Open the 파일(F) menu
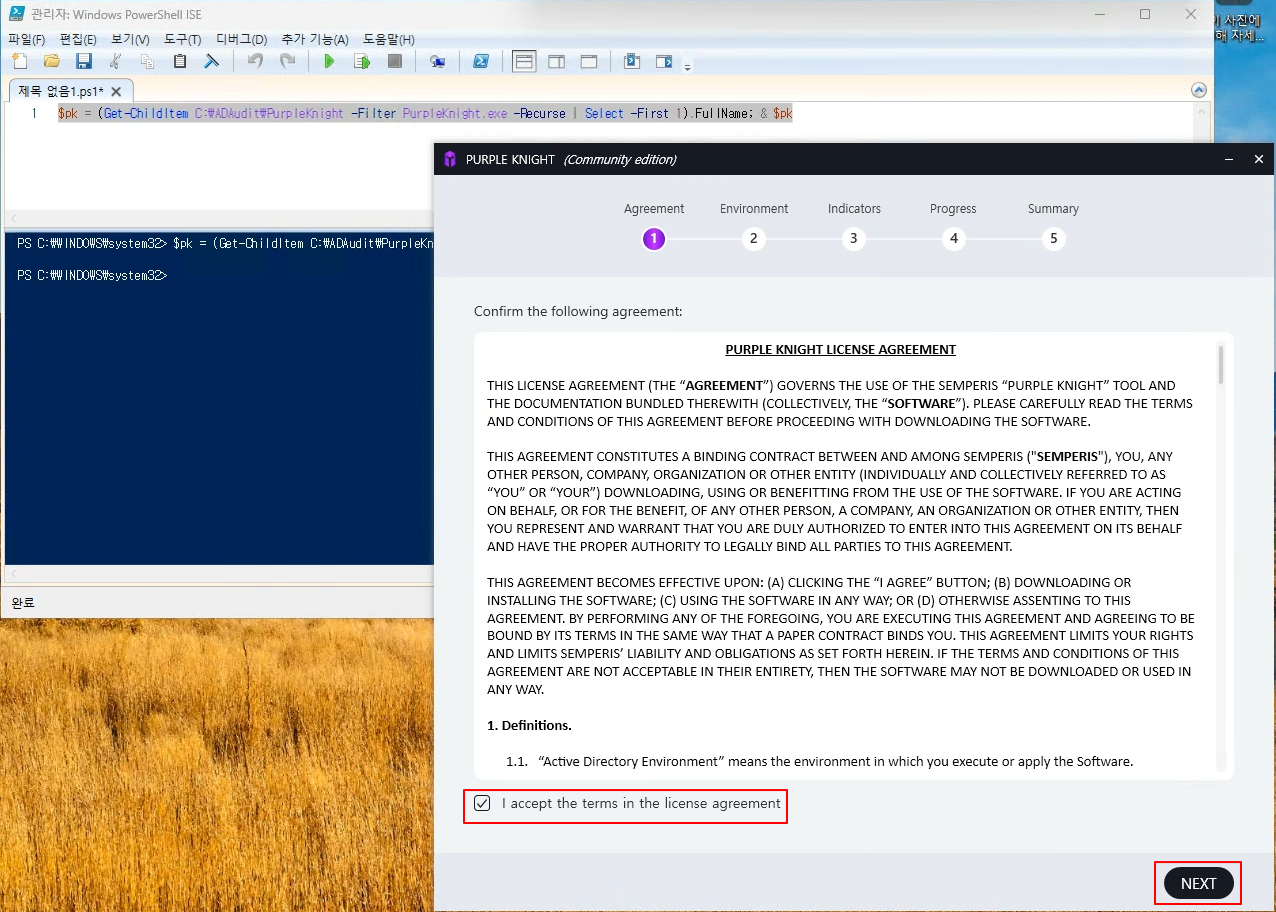This screenshot has width=1276, height=912. point(27,39)
